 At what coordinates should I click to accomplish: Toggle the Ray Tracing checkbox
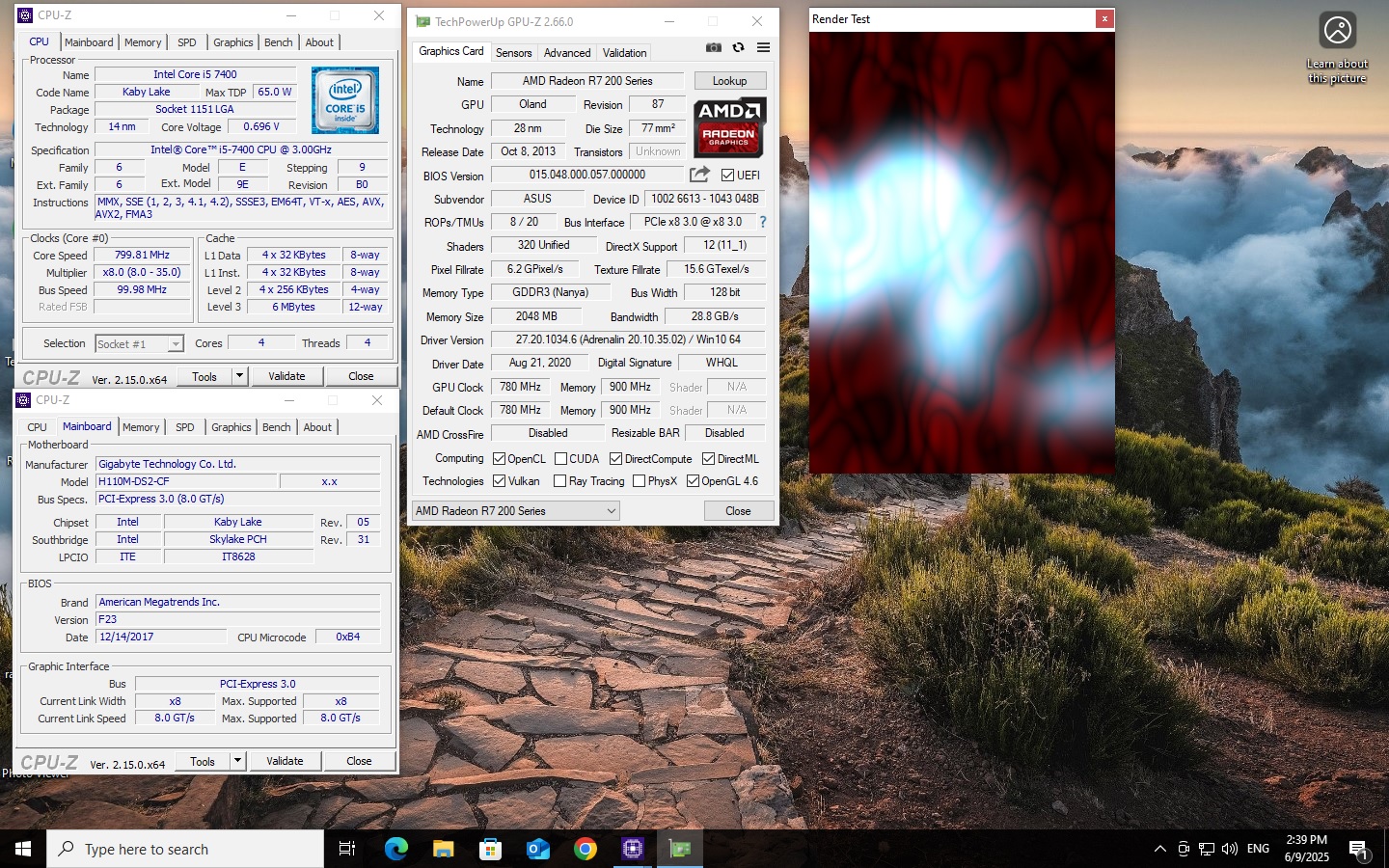point(560,481)
